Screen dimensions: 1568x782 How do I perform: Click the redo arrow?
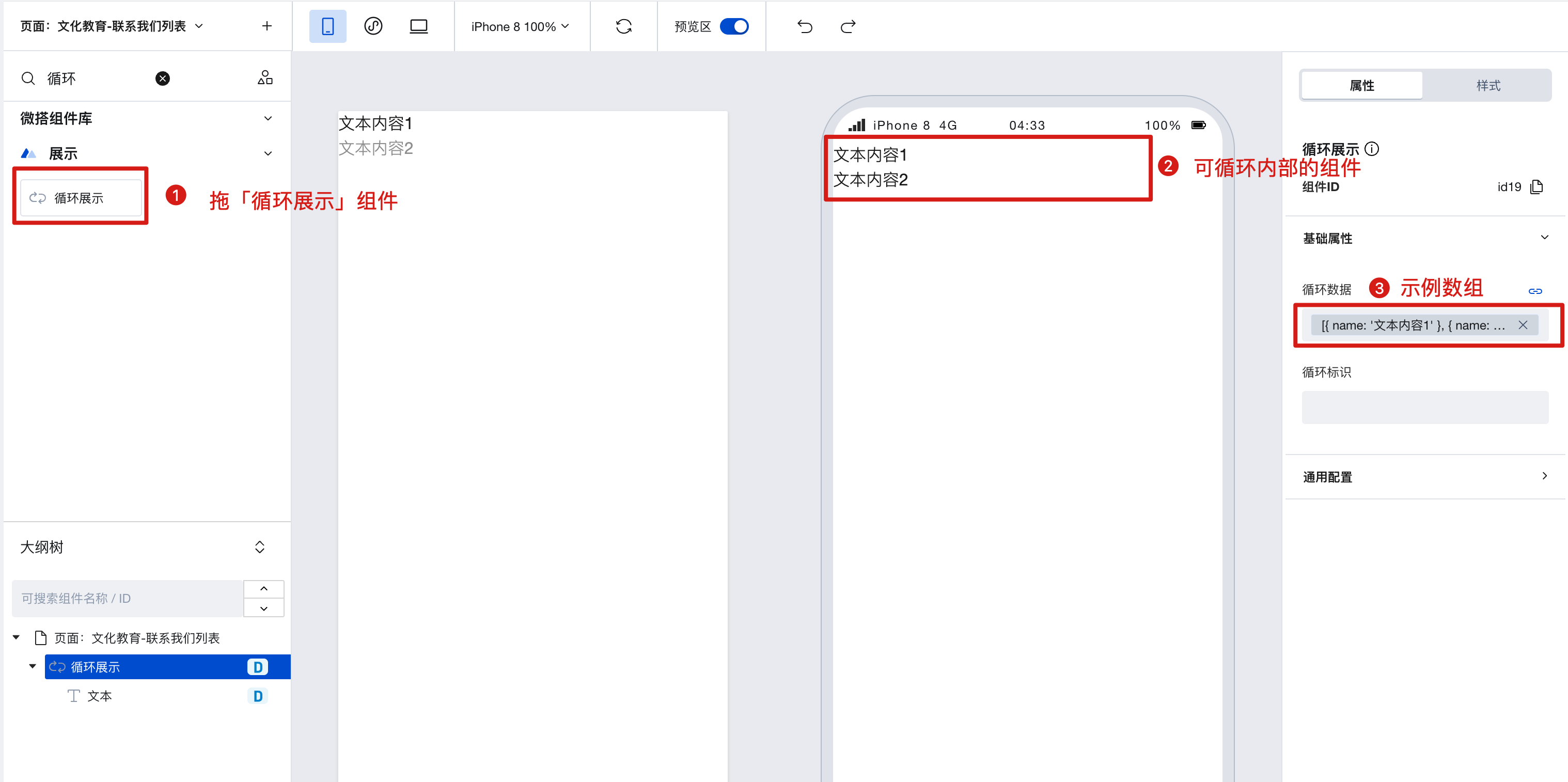[x=848, y=26]
